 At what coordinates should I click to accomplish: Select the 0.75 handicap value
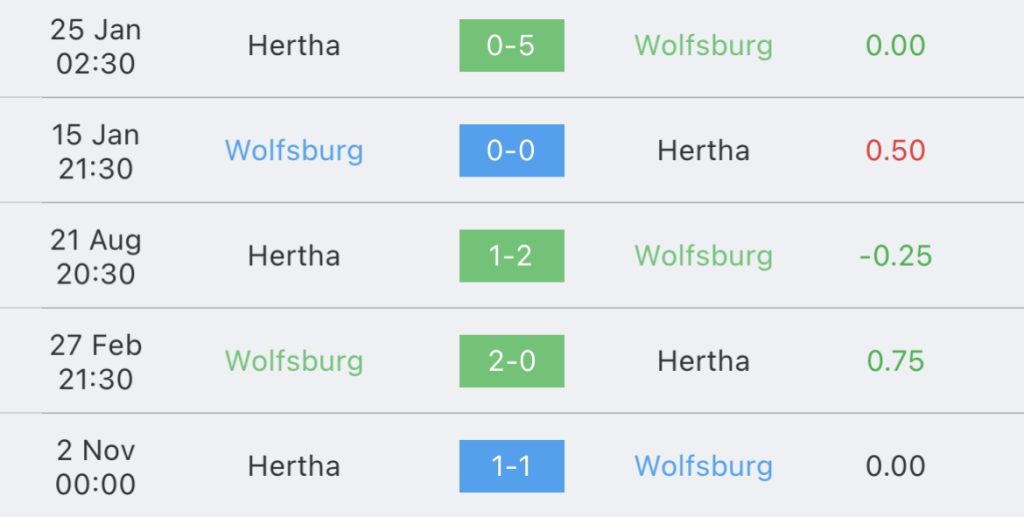click(896, 361)
